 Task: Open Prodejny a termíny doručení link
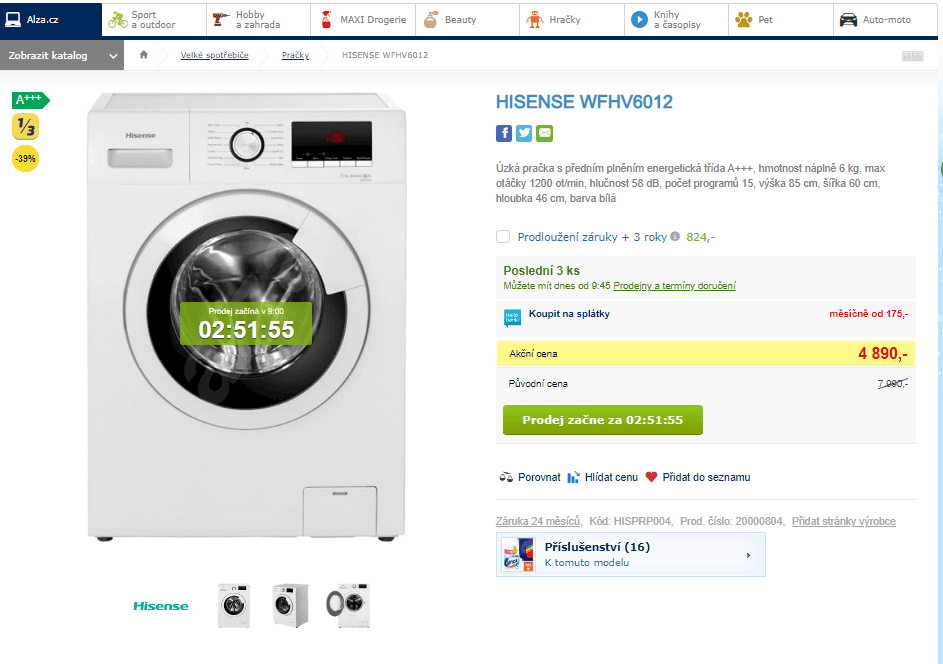click(x=674, y=286)
